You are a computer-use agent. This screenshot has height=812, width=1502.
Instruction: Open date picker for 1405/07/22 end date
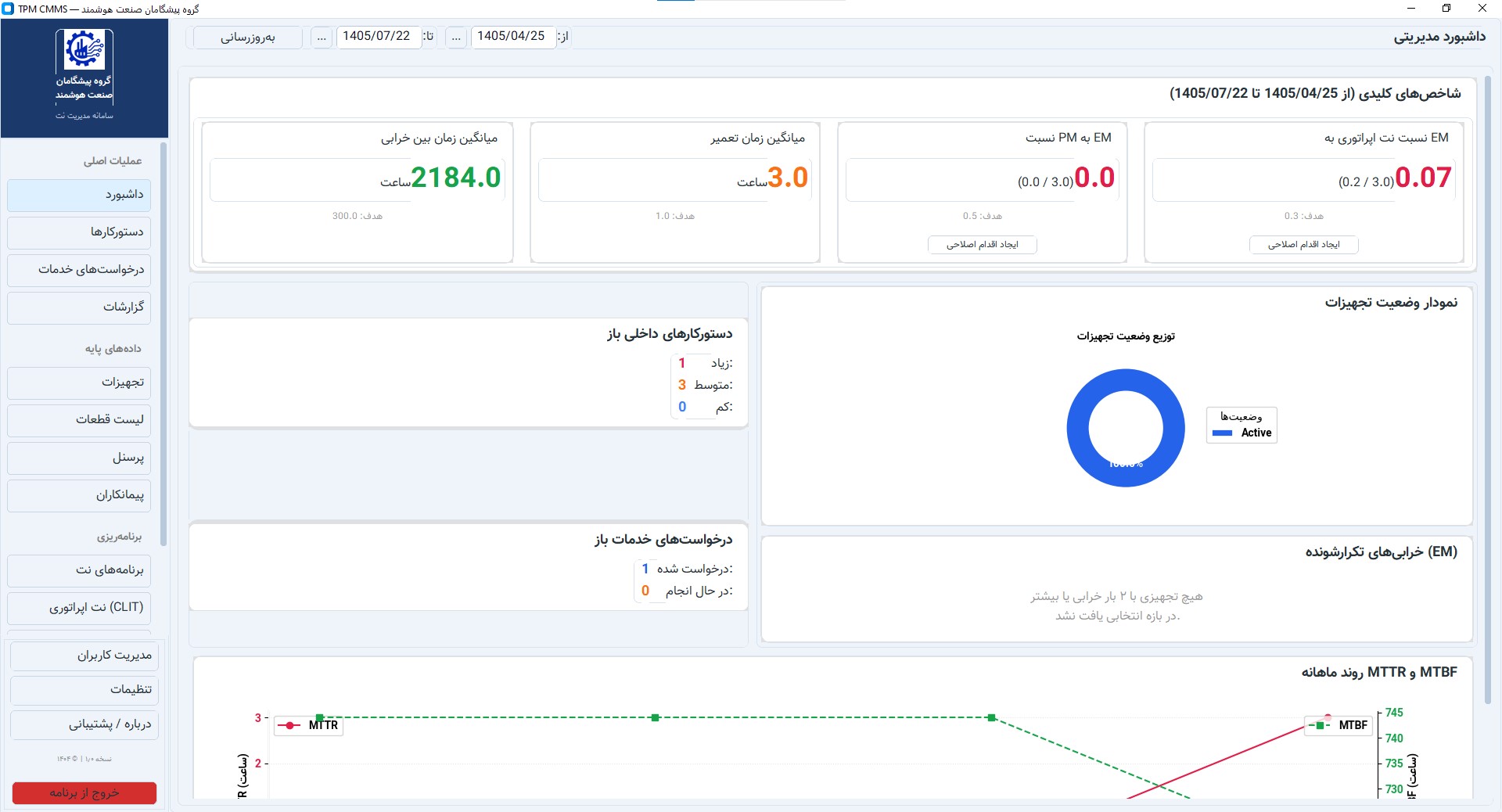pos(322,38)
